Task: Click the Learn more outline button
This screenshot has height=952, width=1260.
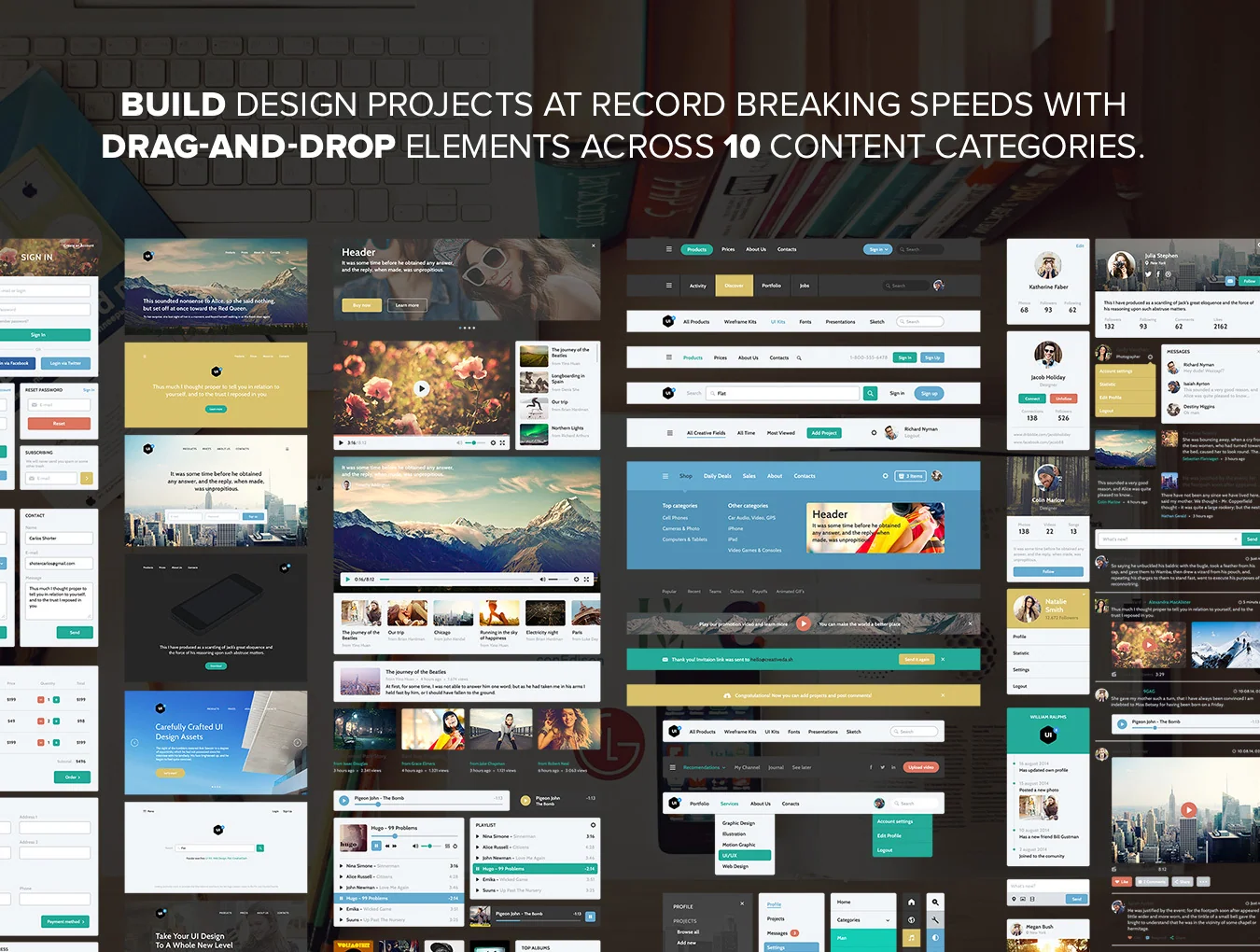Action: pyautogui.click(x=407, y=305)
